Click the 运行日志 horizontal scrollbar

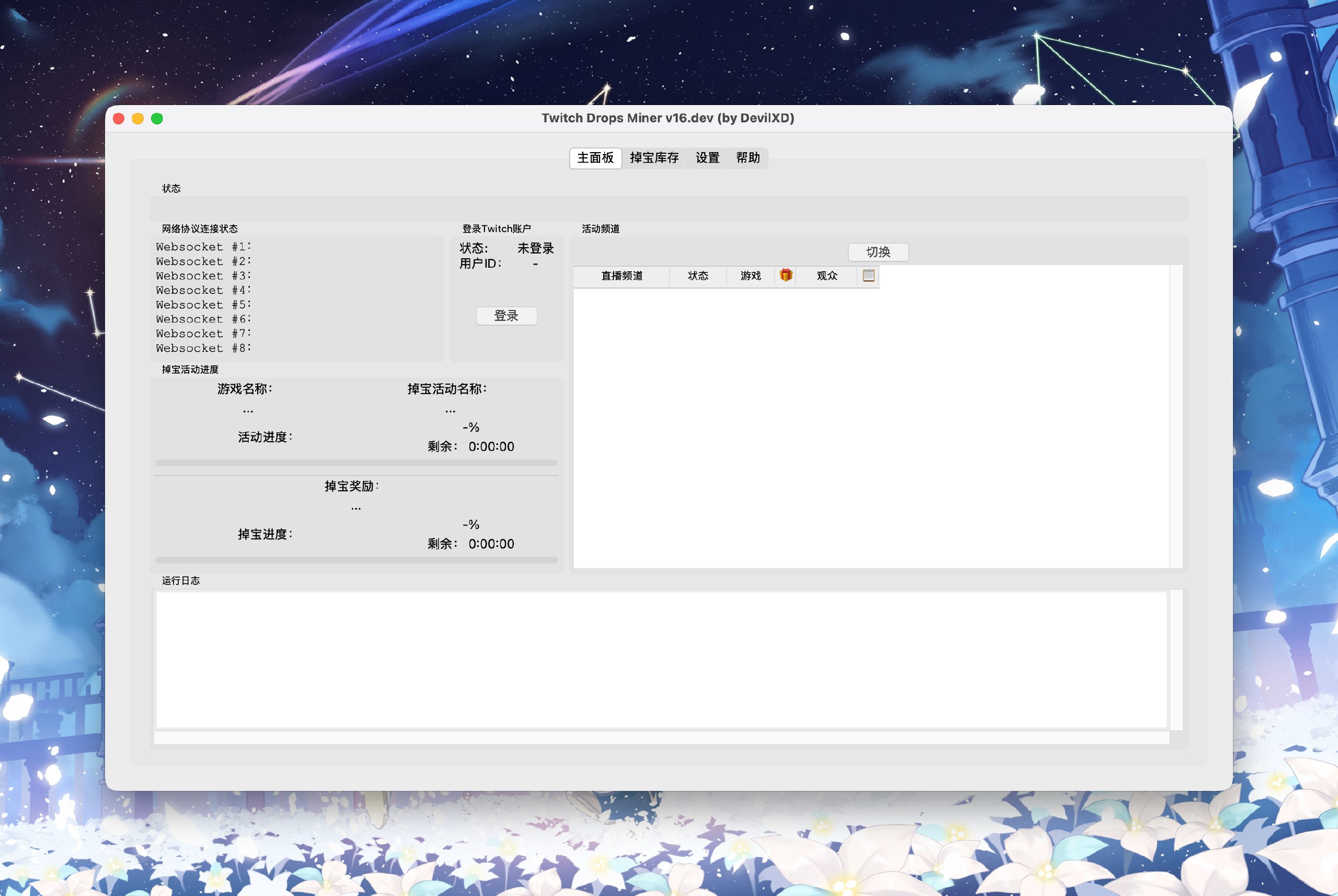(661, 737)
